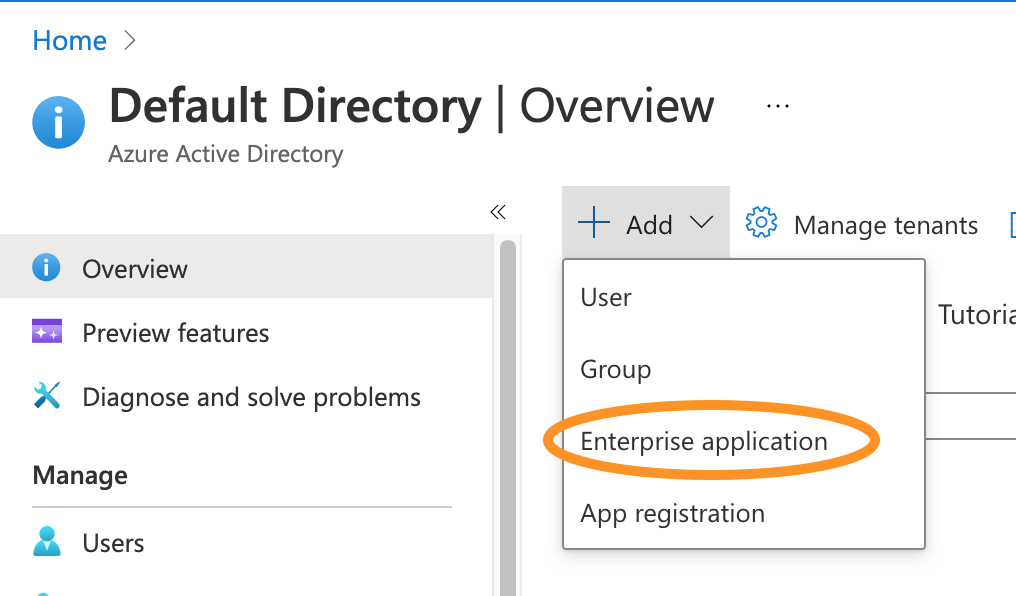Image resolution: width=1016 pixels, height=596 pixels.
Task: Click the plus icon on the Add button
Action: pos(594,224)
